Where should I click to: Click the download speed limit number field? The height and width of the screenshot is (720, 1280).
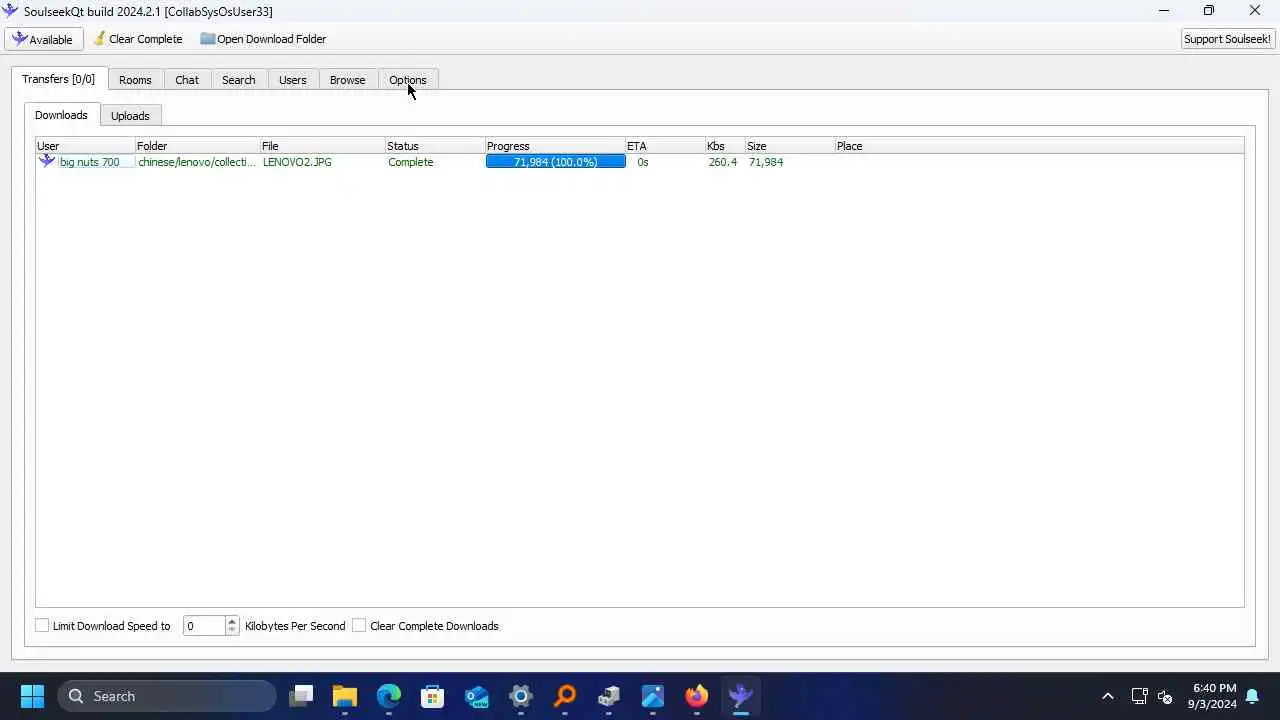[204, 626]
